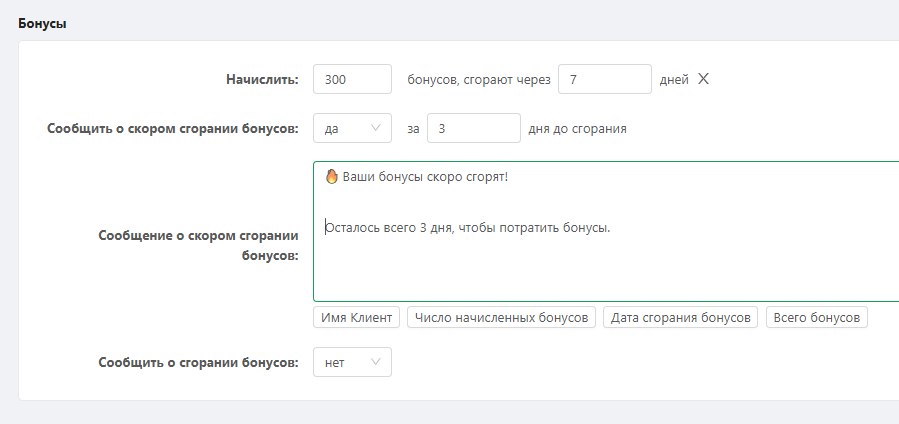This screenshot has width=899, height=424.
Task: Click the fire emoji in the message
Action: (331, 176)
